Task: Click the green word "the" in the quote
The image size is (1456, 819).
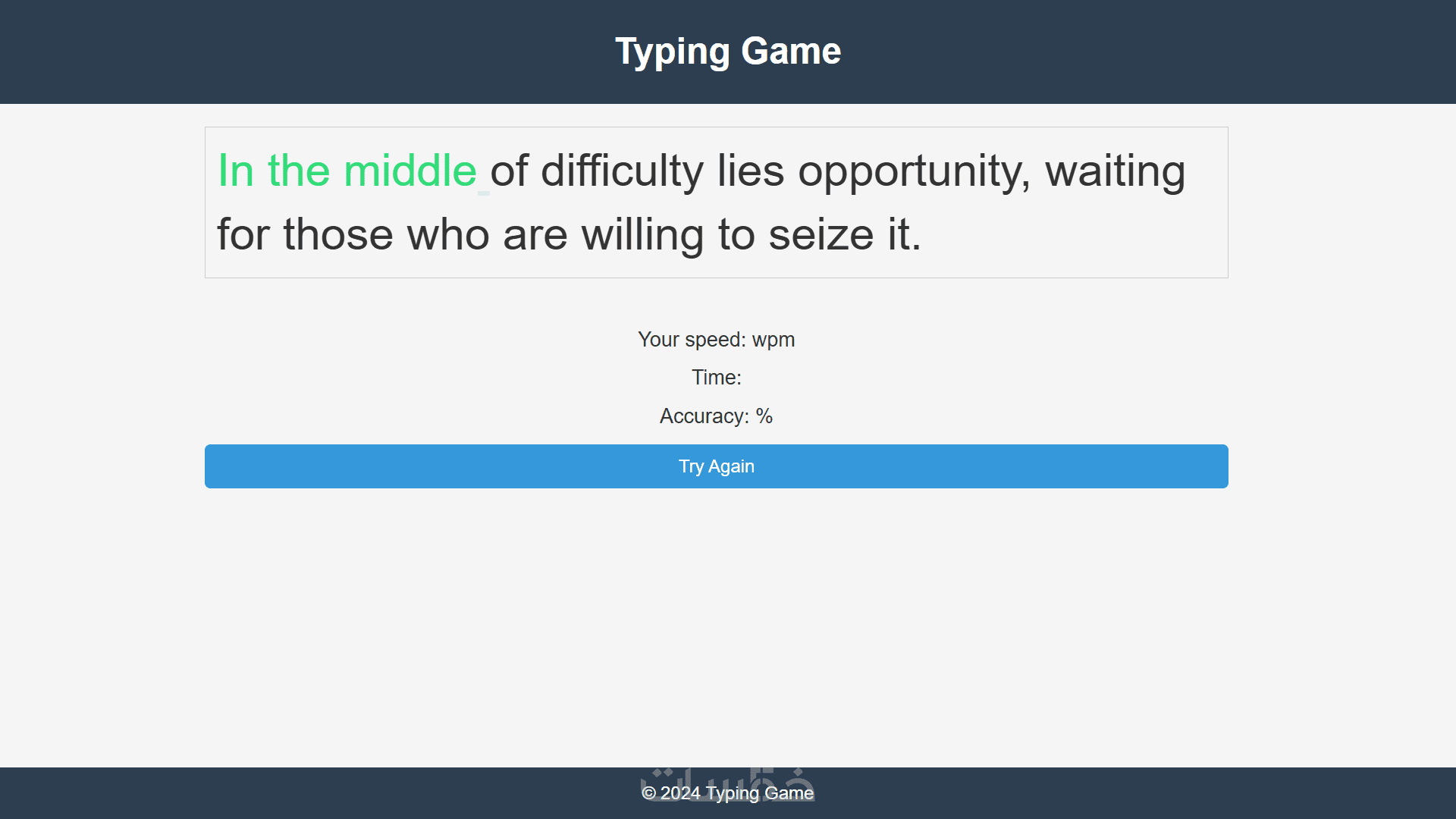Action: click(299, 171)
